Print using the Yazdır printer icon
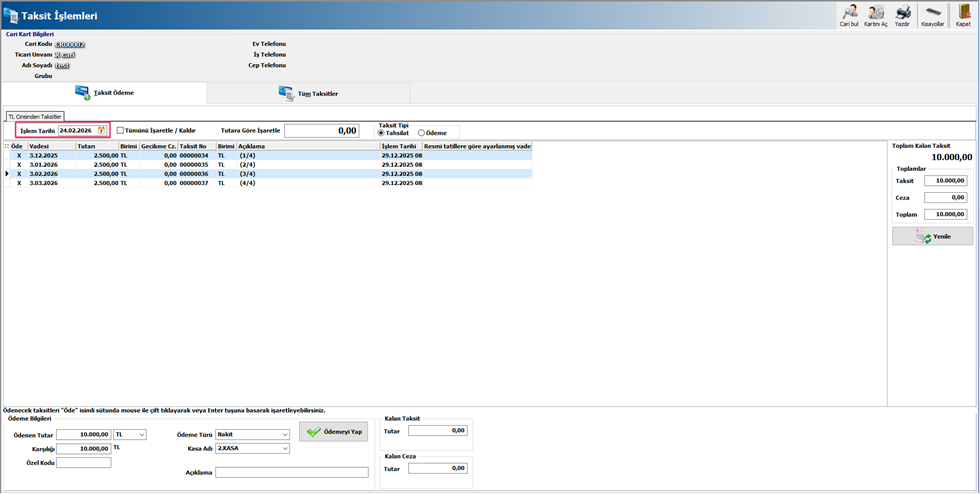This screenshot has height=494, width=980. [903, 13]
